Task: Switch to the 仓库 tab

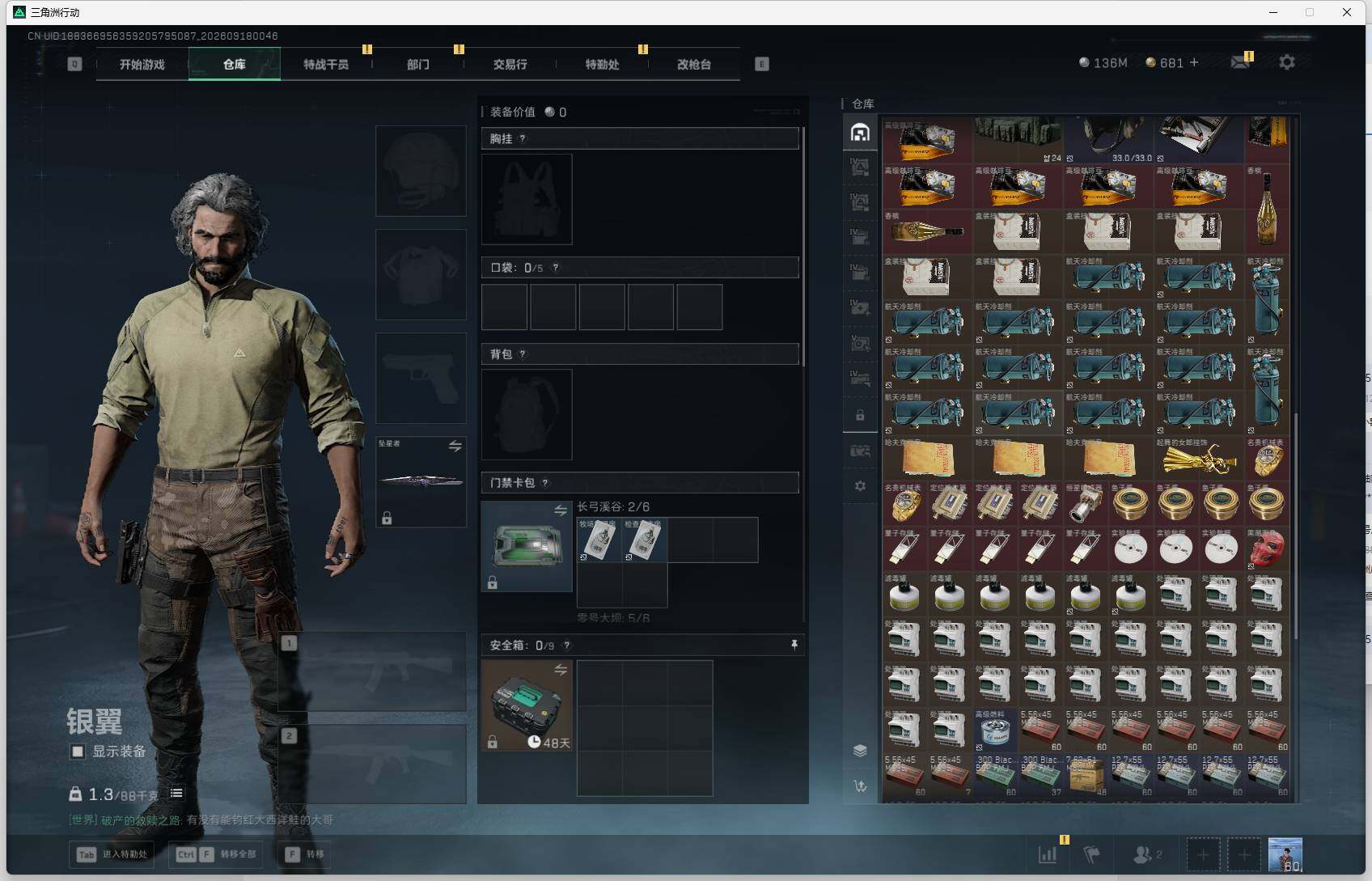Action: click(x=235, y=64)
